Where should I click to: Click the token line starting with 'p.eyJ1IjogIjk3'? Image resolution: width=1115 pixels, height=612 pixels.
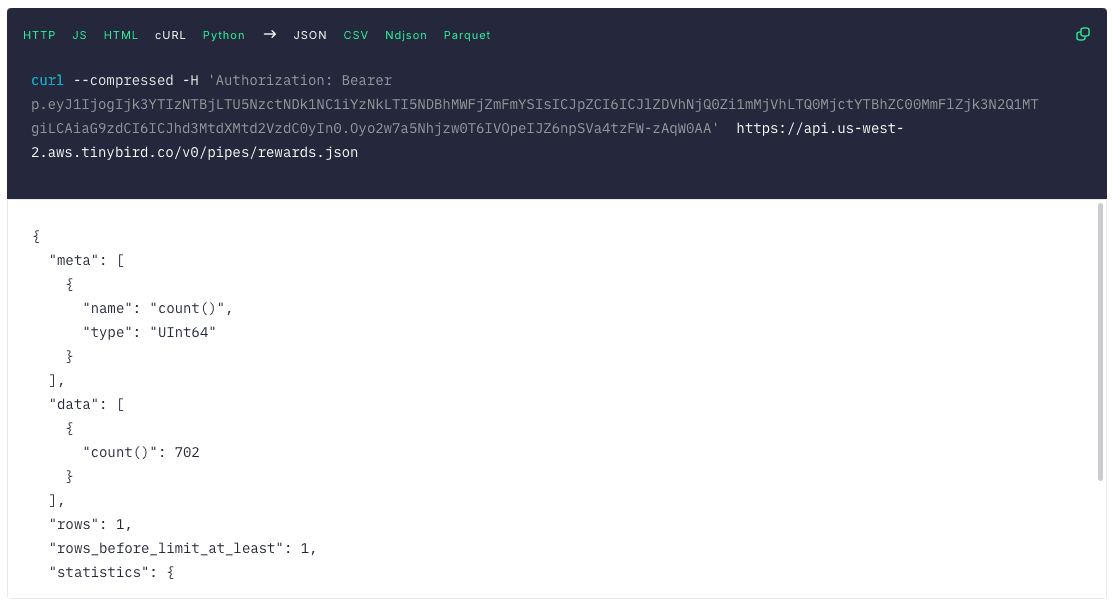(535, 104)
